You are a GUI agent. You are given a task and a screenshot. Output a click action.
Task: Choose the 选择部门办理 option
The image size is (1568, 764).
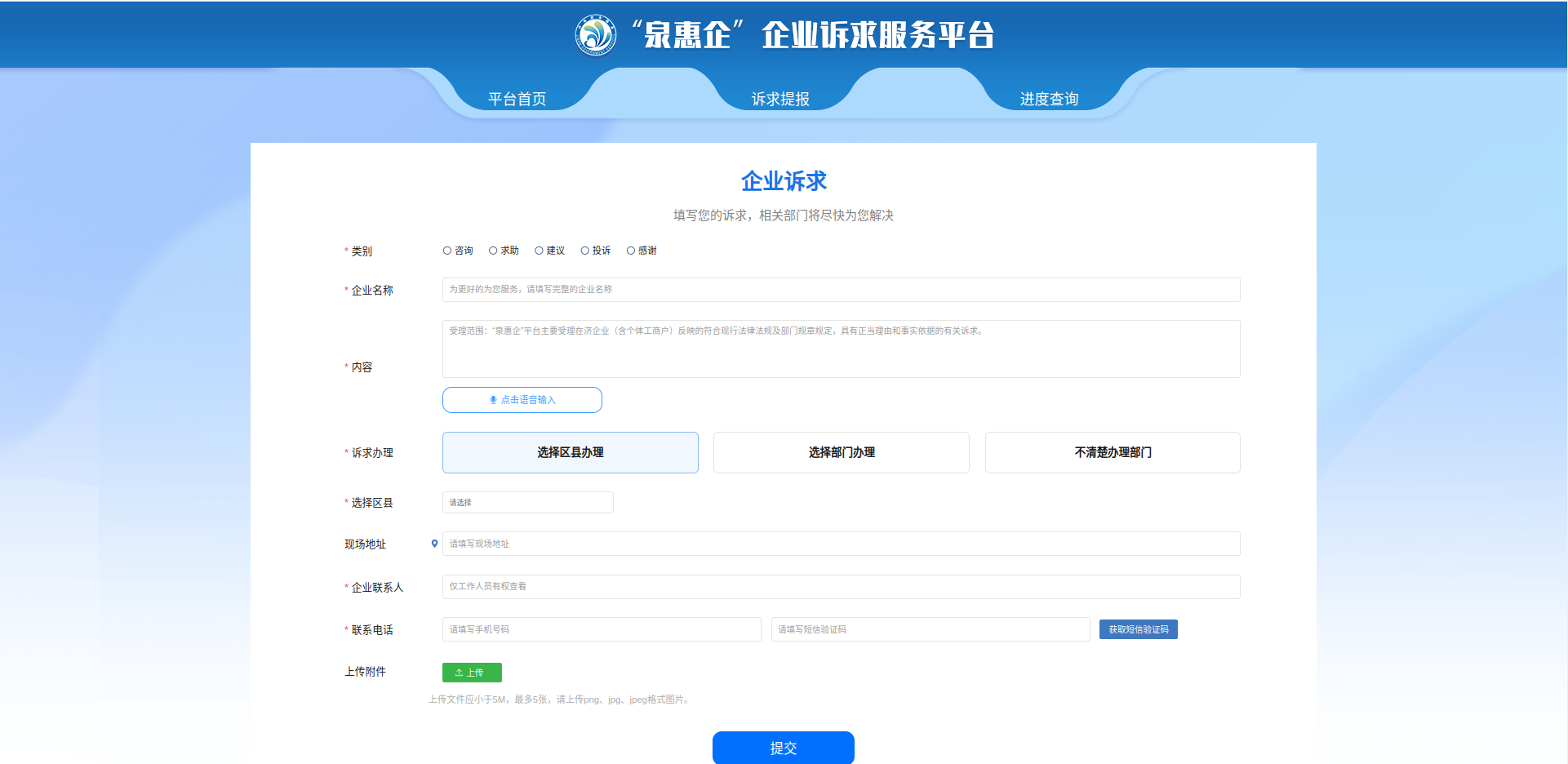point(841,452)
